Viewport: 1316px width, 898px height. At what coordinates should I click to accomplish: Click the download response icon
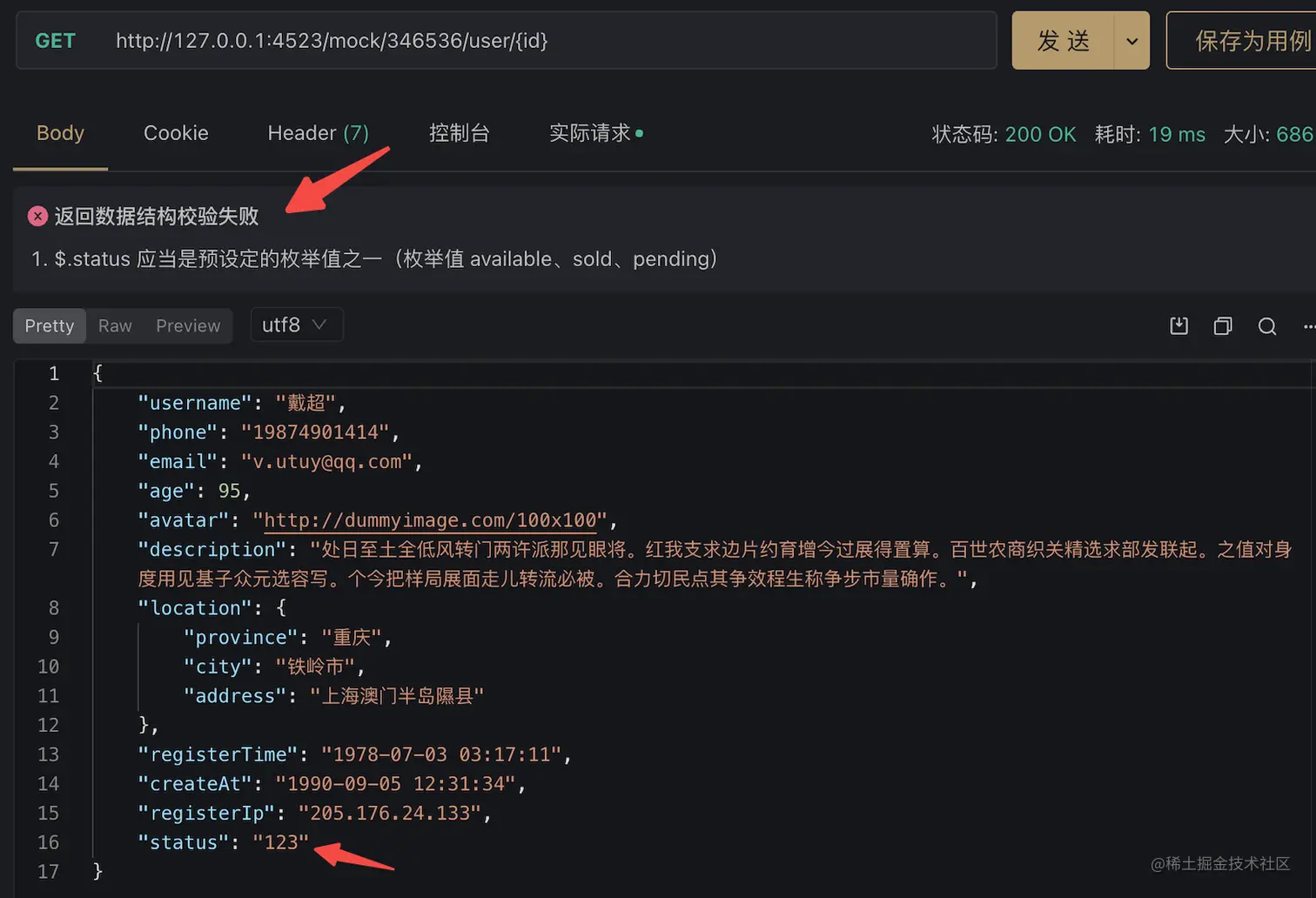click(x=1178, y=325)
